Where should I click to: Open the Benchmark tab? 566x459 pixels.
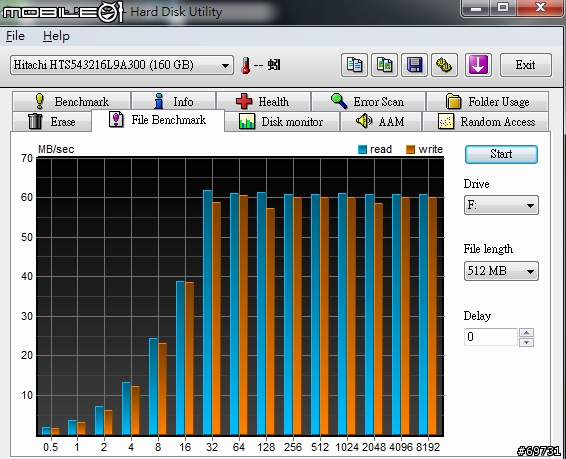pos(71,101)
